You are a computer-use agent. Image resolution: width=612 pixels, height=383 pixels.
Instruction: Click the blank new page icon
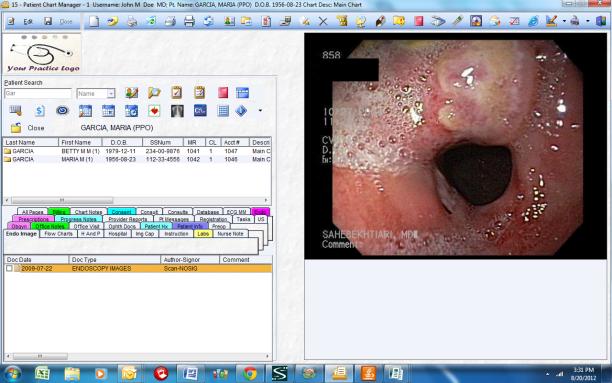click(x=94, y=21)
